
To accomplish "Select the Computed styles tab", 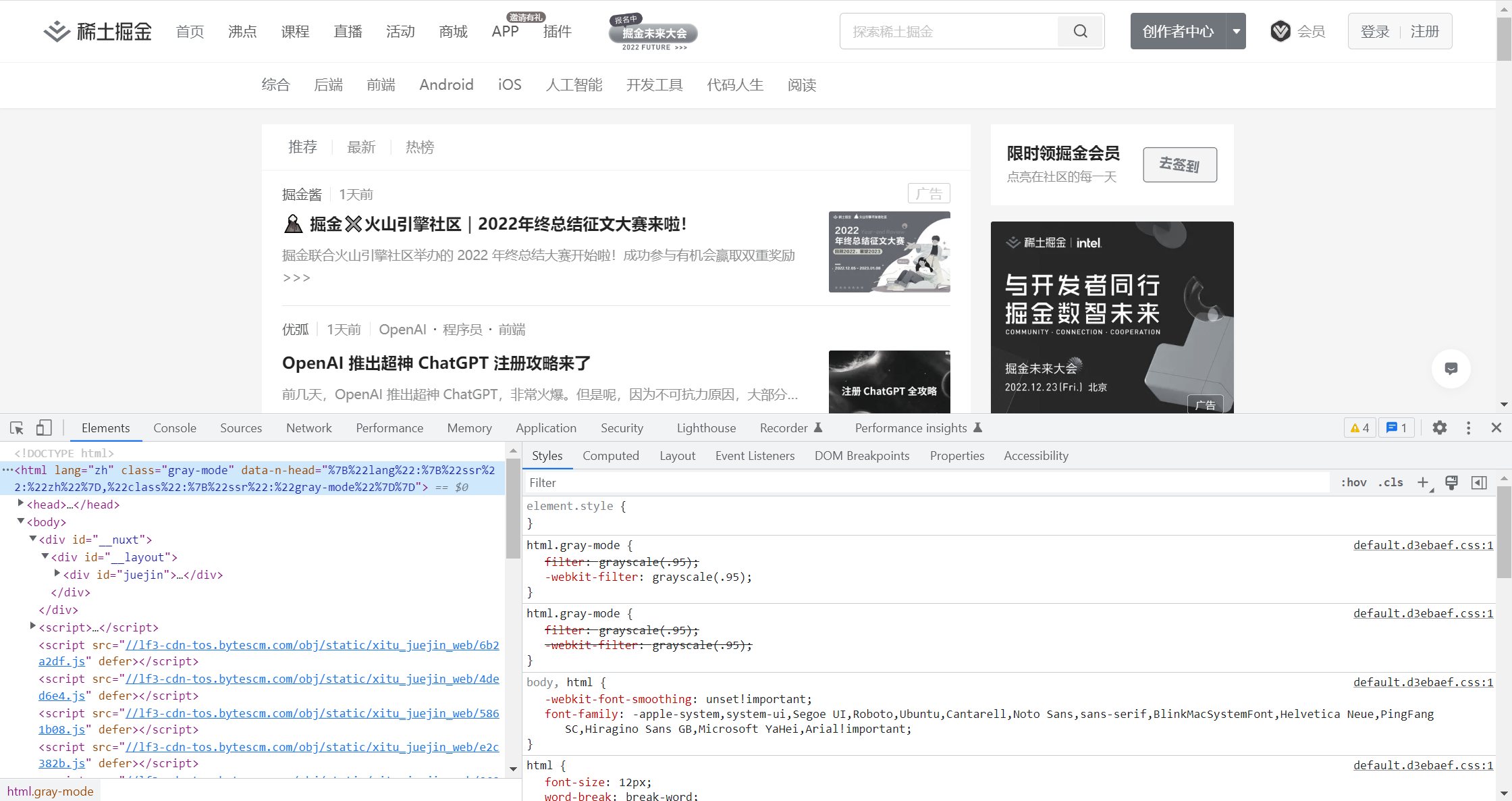I will click(610, 456).
